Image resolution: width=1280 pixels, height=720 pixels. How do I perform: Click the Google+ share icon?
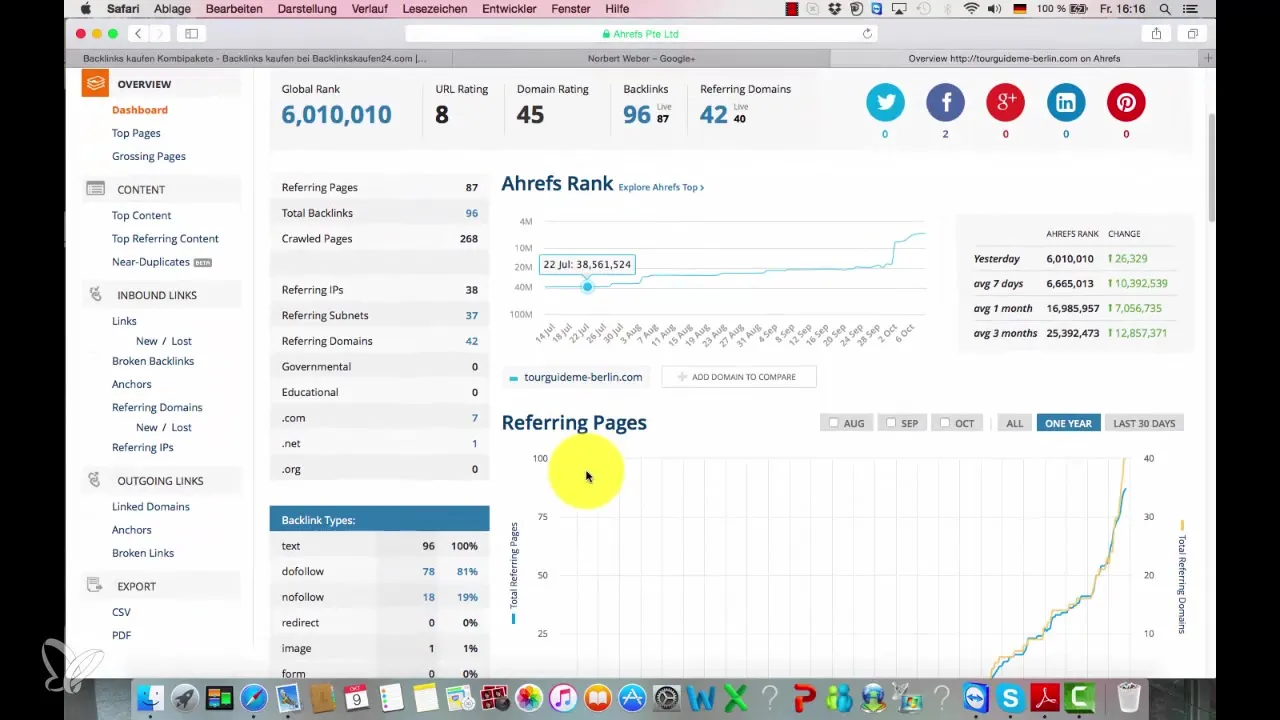coord(1005,102)
